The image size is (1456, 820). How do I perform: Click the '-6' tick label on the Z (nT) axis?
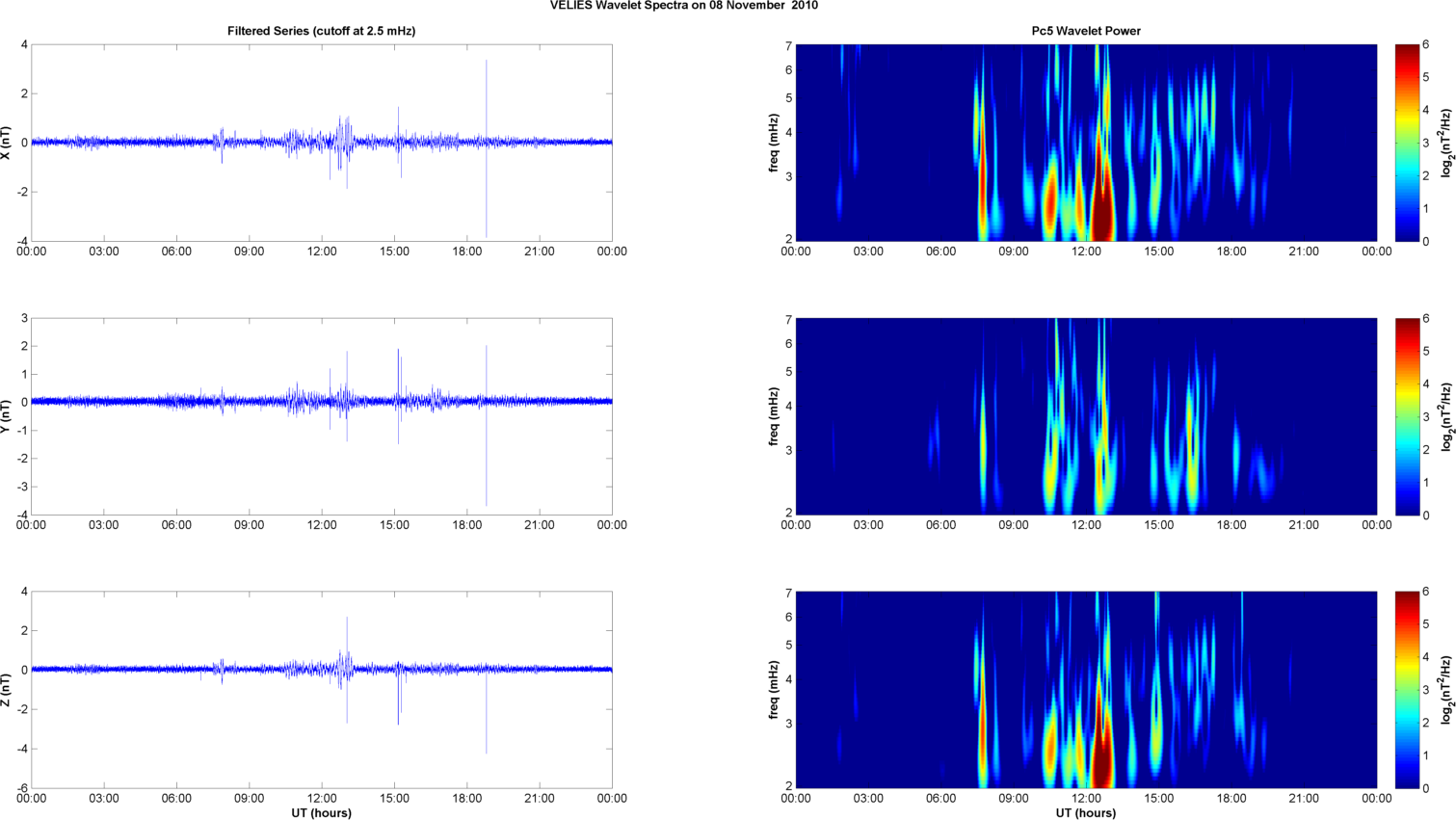(x=21, y=788)
